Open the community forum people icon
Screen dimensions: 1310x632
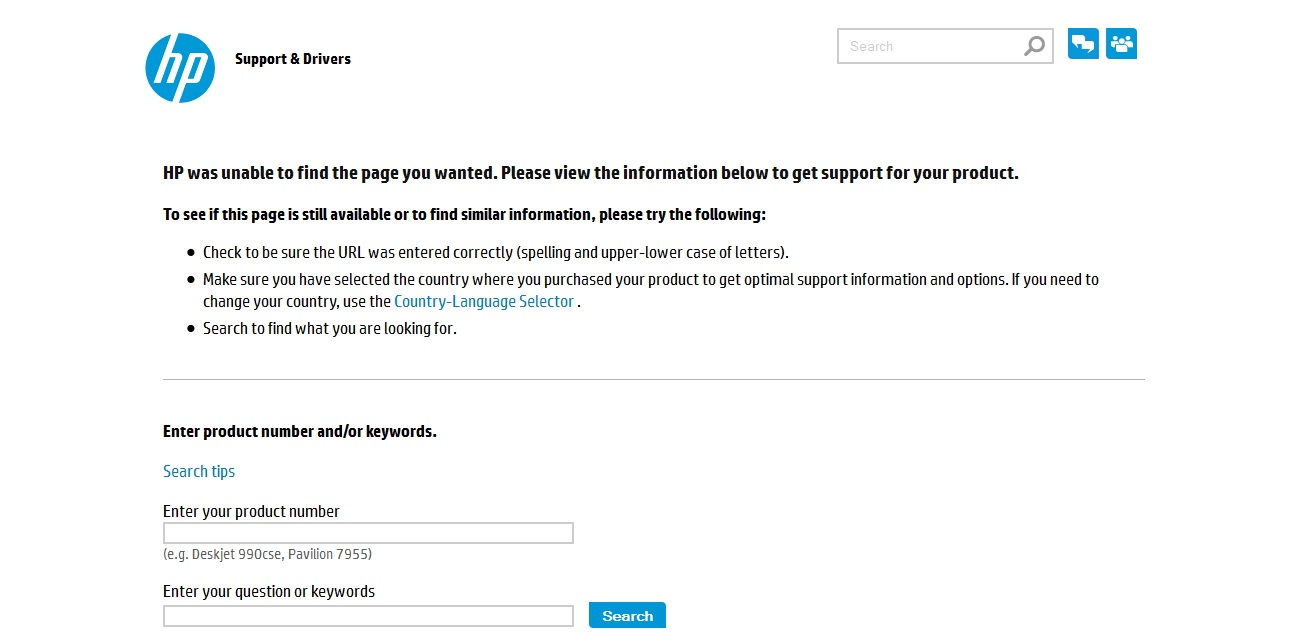pos(1121,44)
